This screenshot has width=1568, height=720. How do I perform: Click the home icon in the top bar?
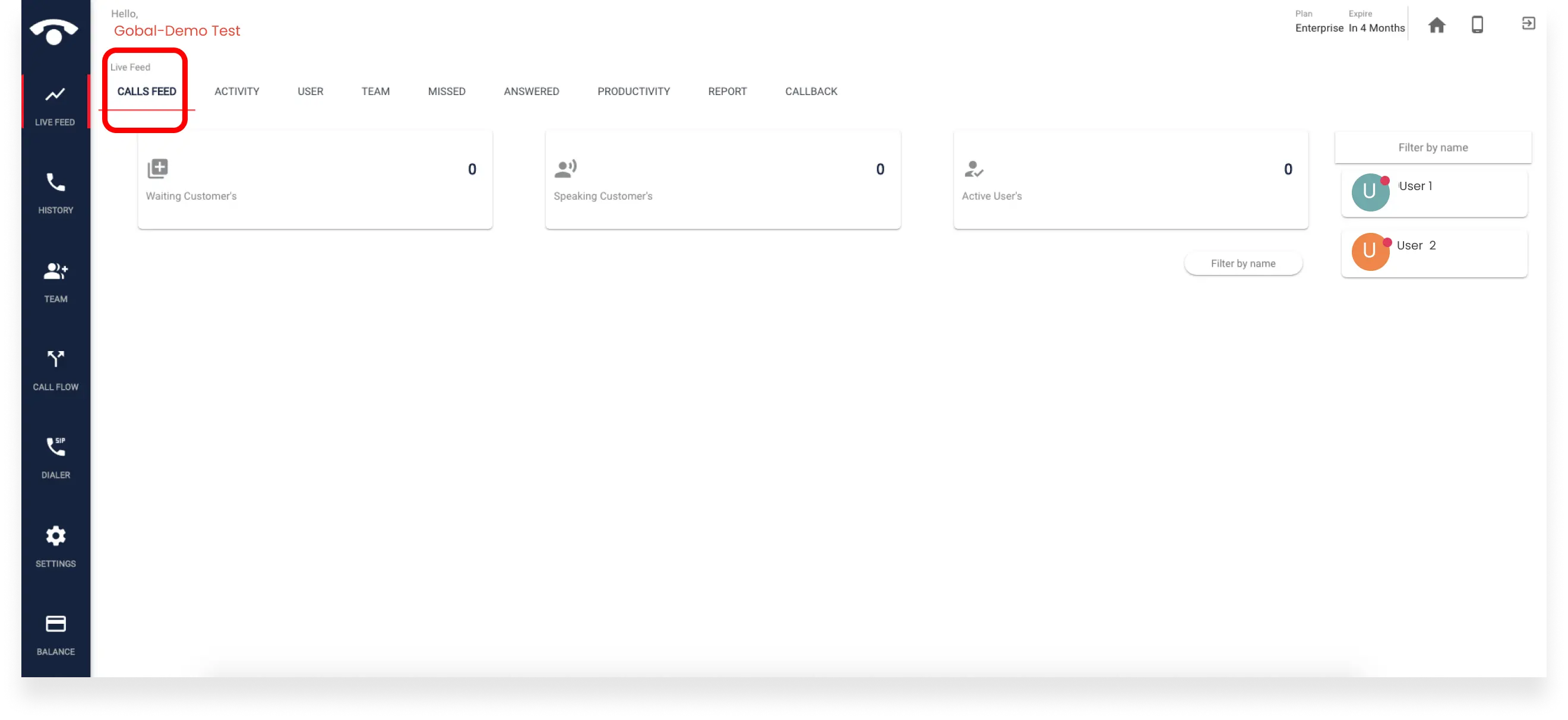tap(1437, 25)
